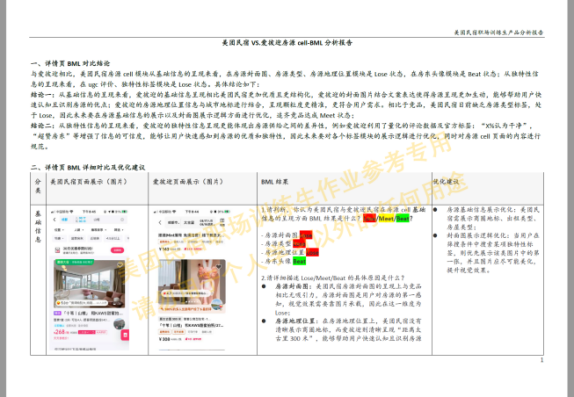
Task: Click host avatar on Meituan listing card
Action: coord(119,324)
